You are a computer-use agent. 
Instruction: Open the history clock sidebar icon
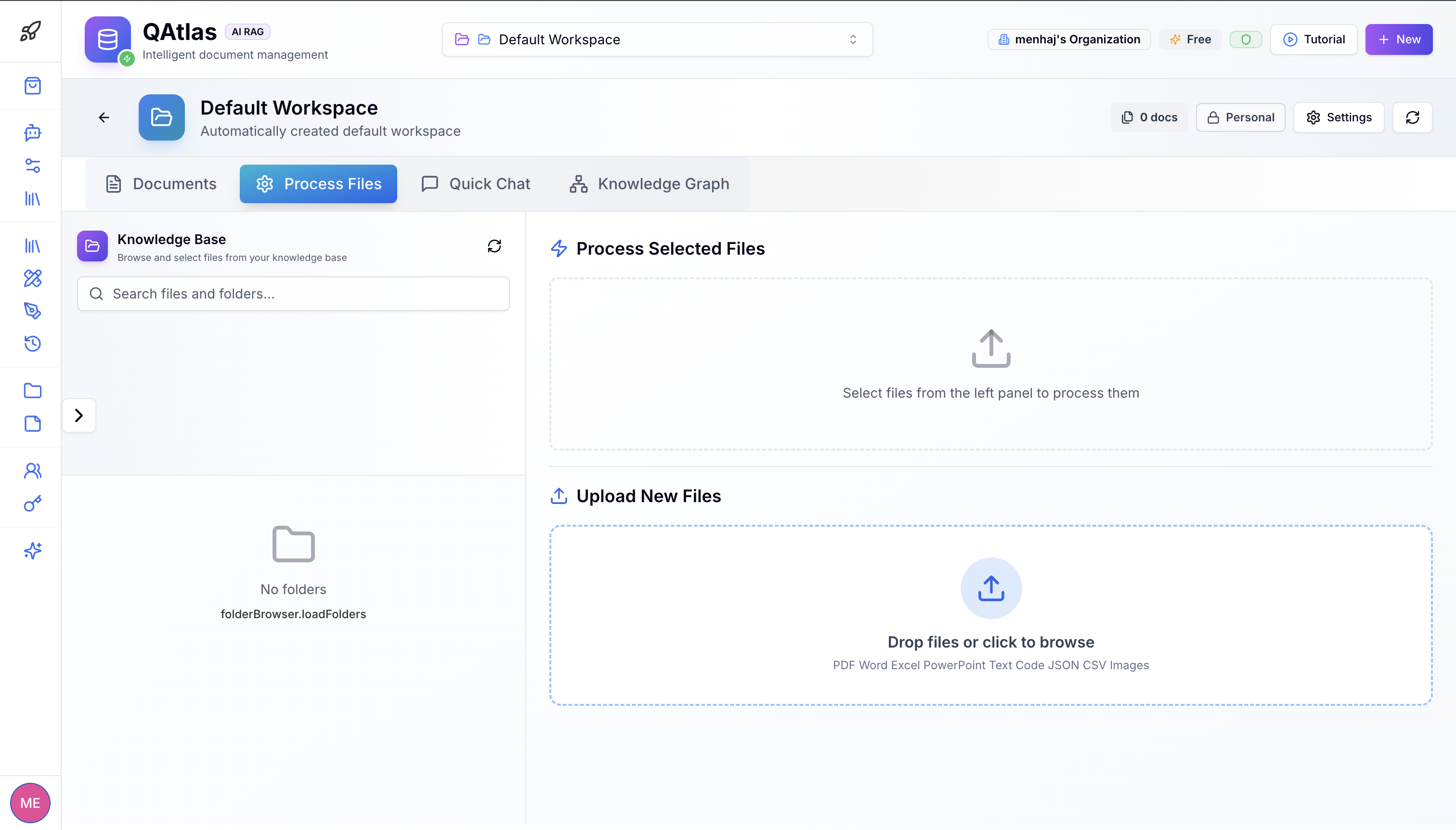point(32,343)
